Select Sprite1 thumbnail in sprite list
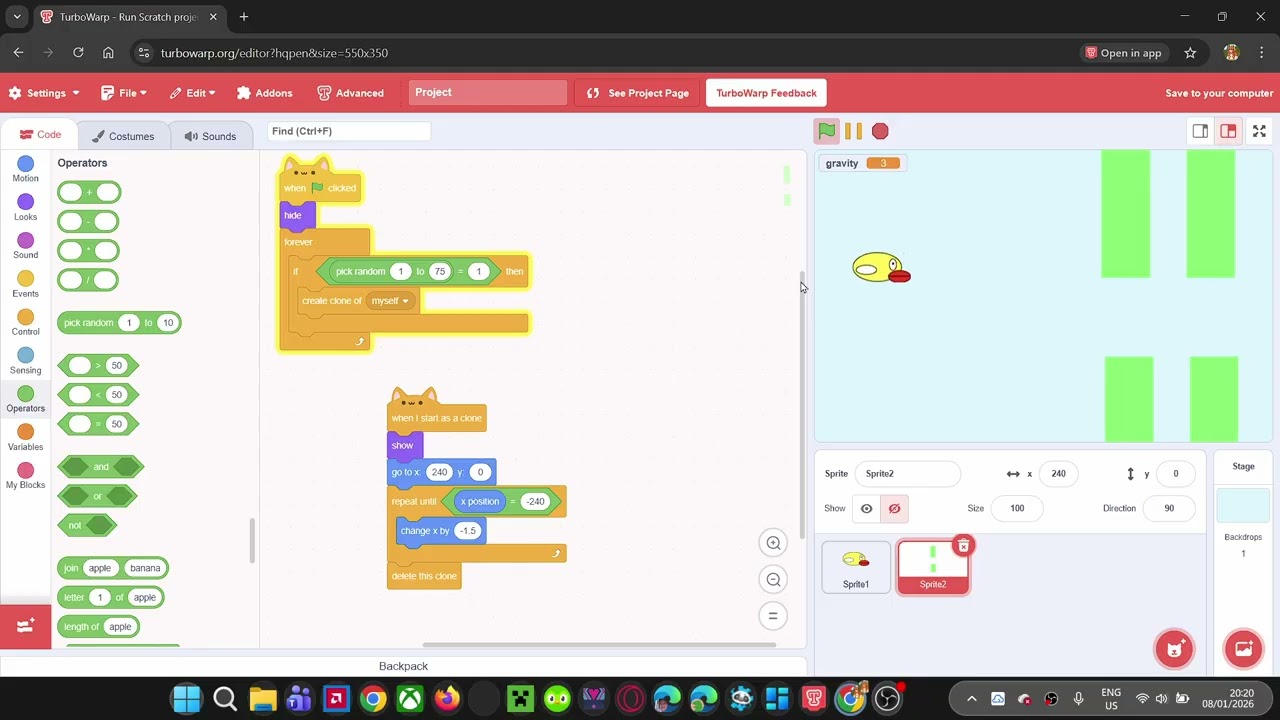 (x=856, y=567)
